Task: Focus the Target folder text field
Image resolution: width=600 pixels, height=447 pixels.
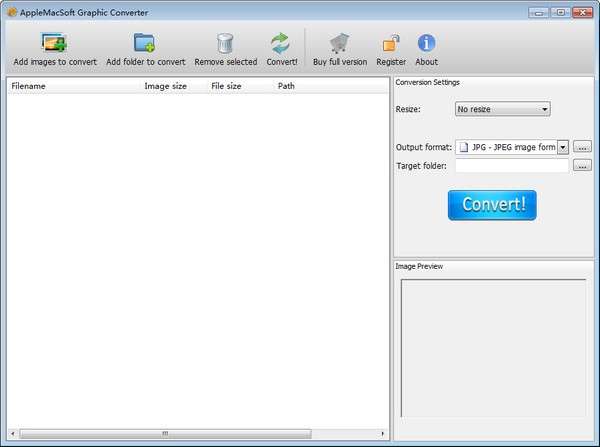Action: [511, 166]
